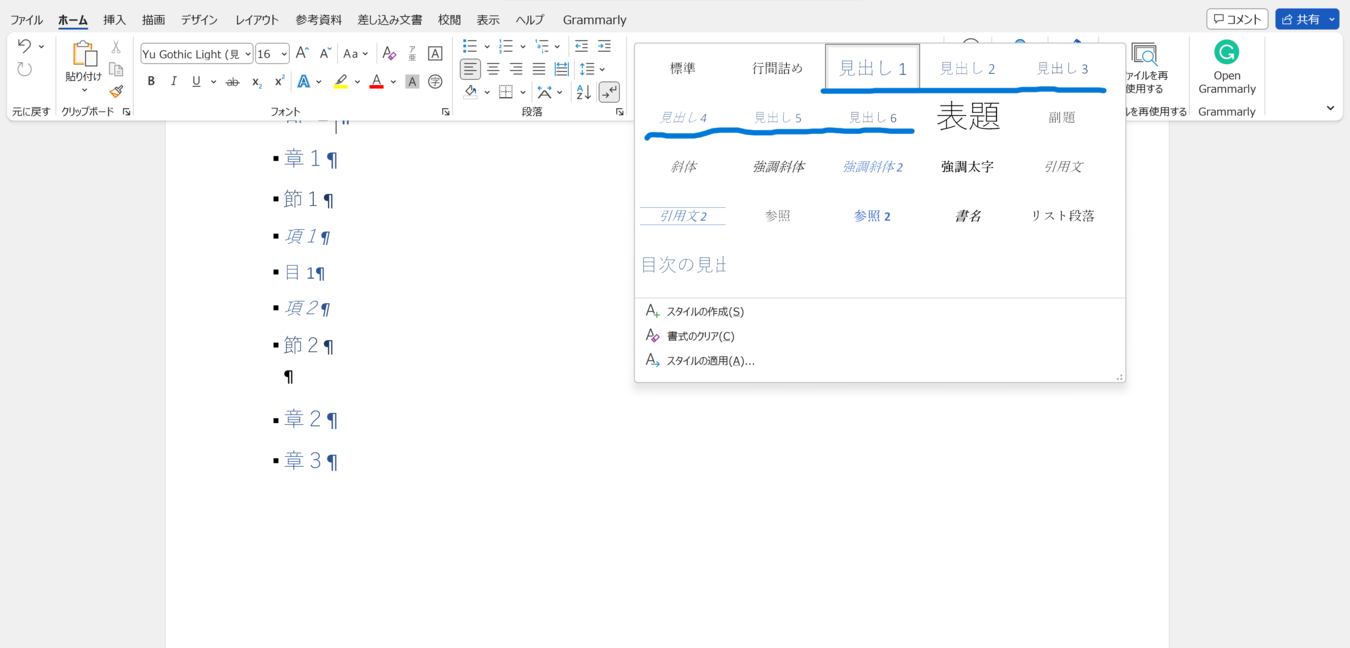Switch to the 校閲 tab
The width and height of the screenshot is (1350, 648).
click(449, 20)
